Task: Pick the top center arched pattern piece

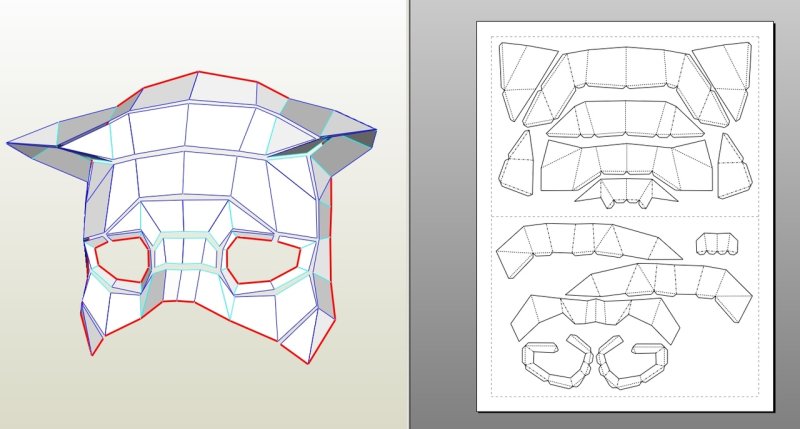Action: point(622,66)
